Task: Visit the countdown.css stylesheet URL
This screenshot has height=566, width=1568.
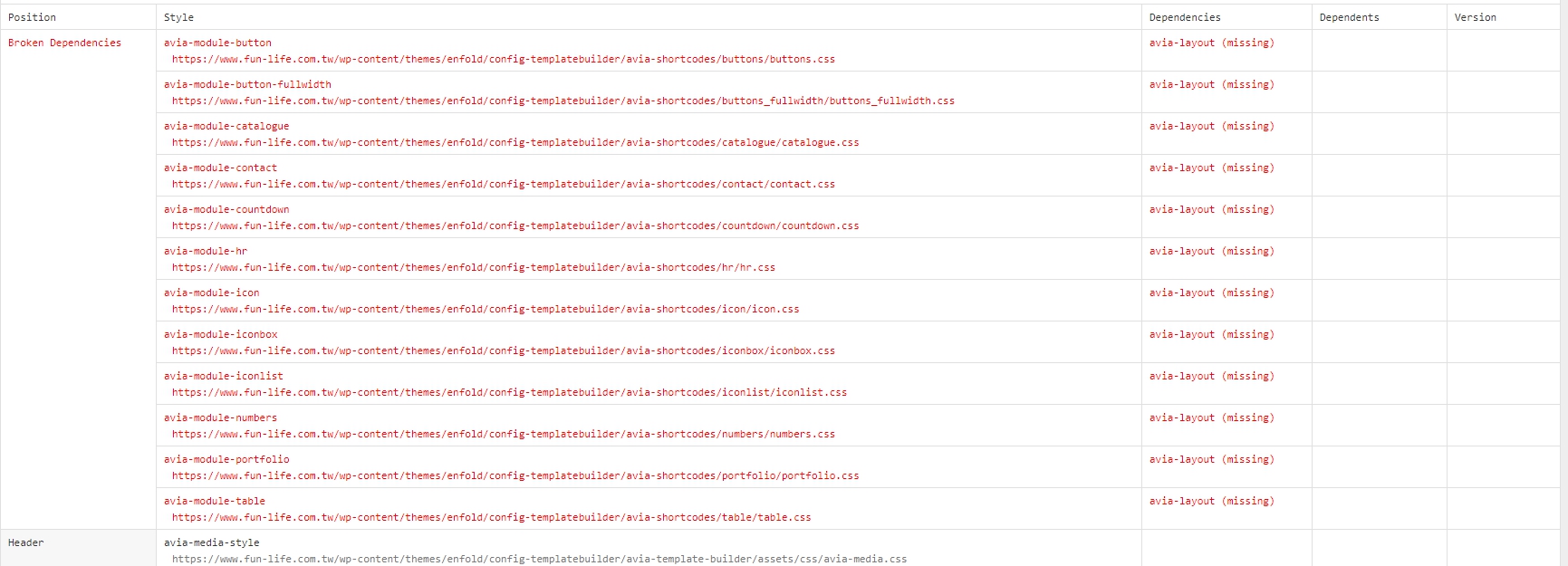Action: point(515,226)
